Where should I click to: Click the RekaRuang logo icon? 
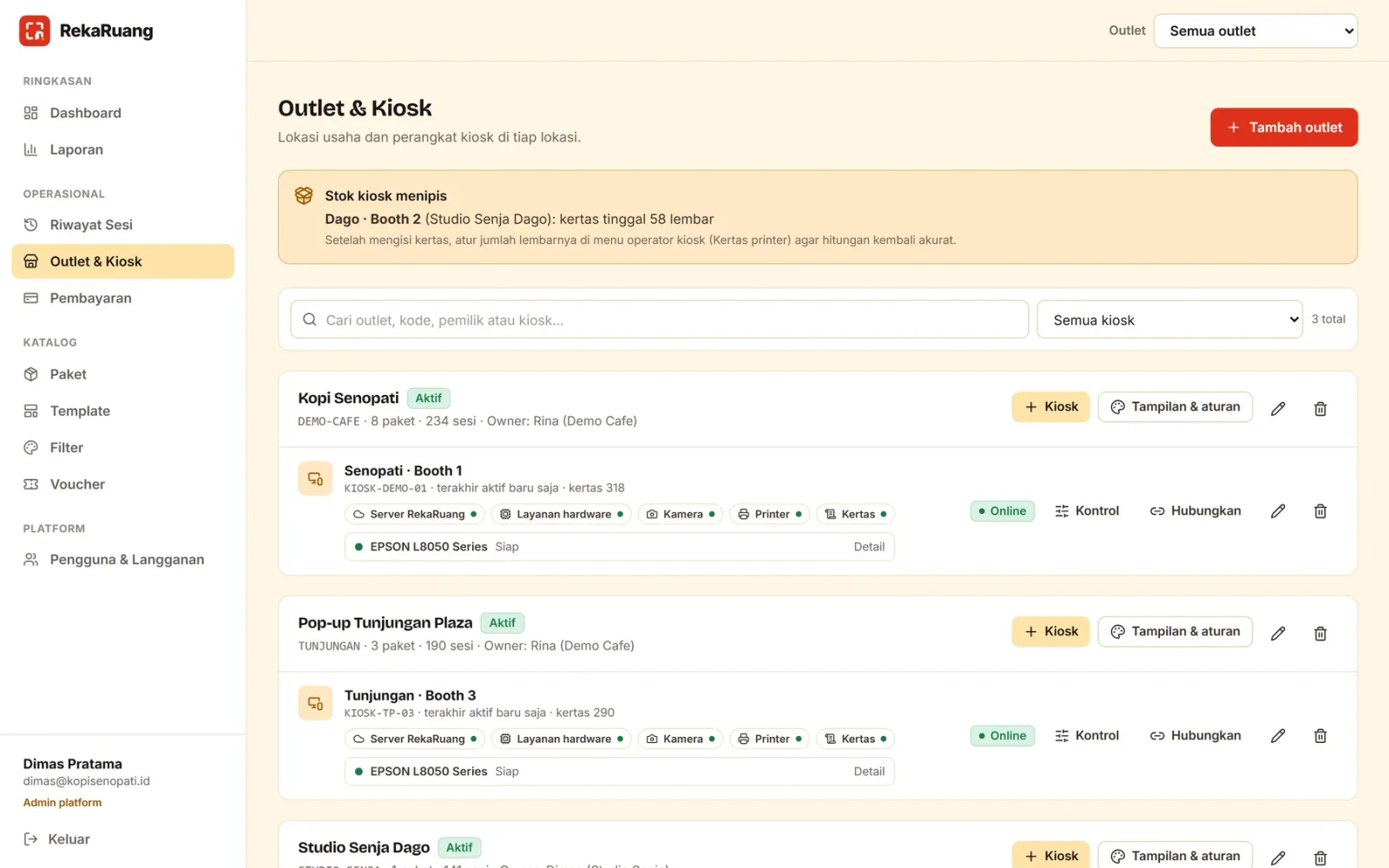(x=35, y=30)
